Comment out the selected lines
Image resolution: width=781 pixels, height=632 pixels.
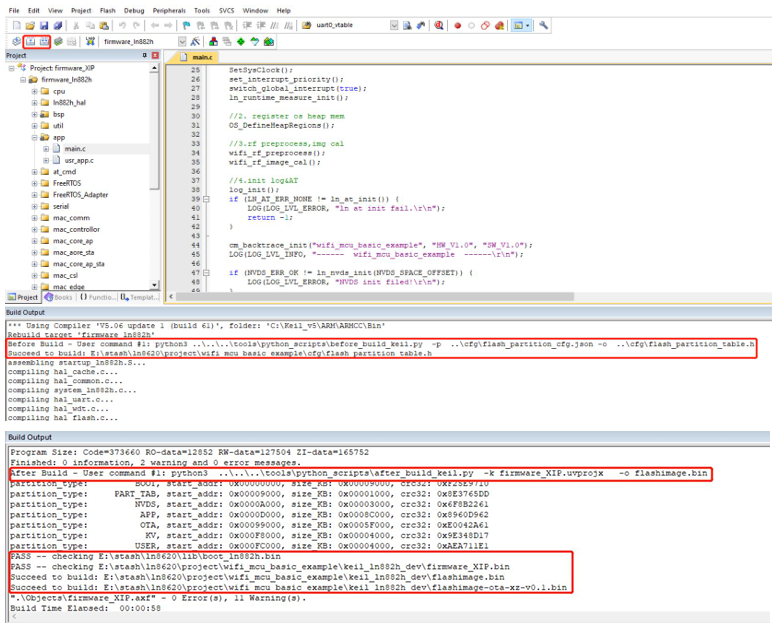[274, 25]
